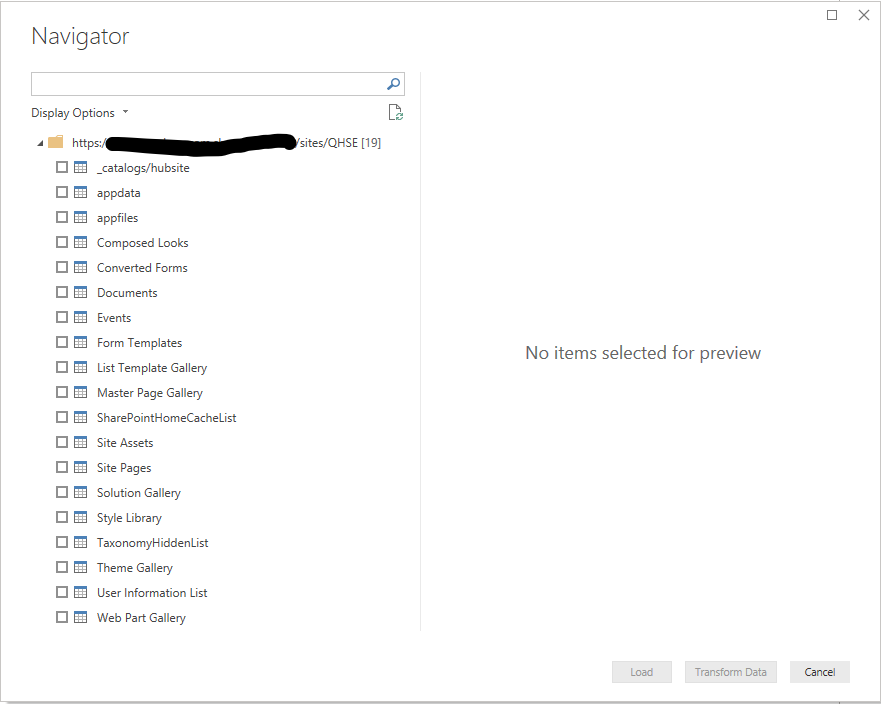Click table icon beside Form Templates
Image resolution: width=881 pixels, height=704 pixels.
click(81, 342)
